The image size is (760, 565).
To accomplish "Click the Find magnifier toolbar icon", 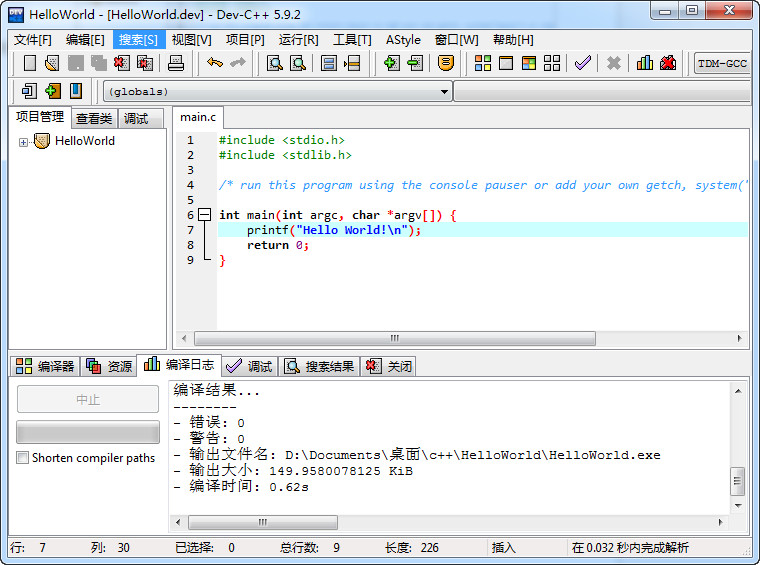I will [274, 63].
